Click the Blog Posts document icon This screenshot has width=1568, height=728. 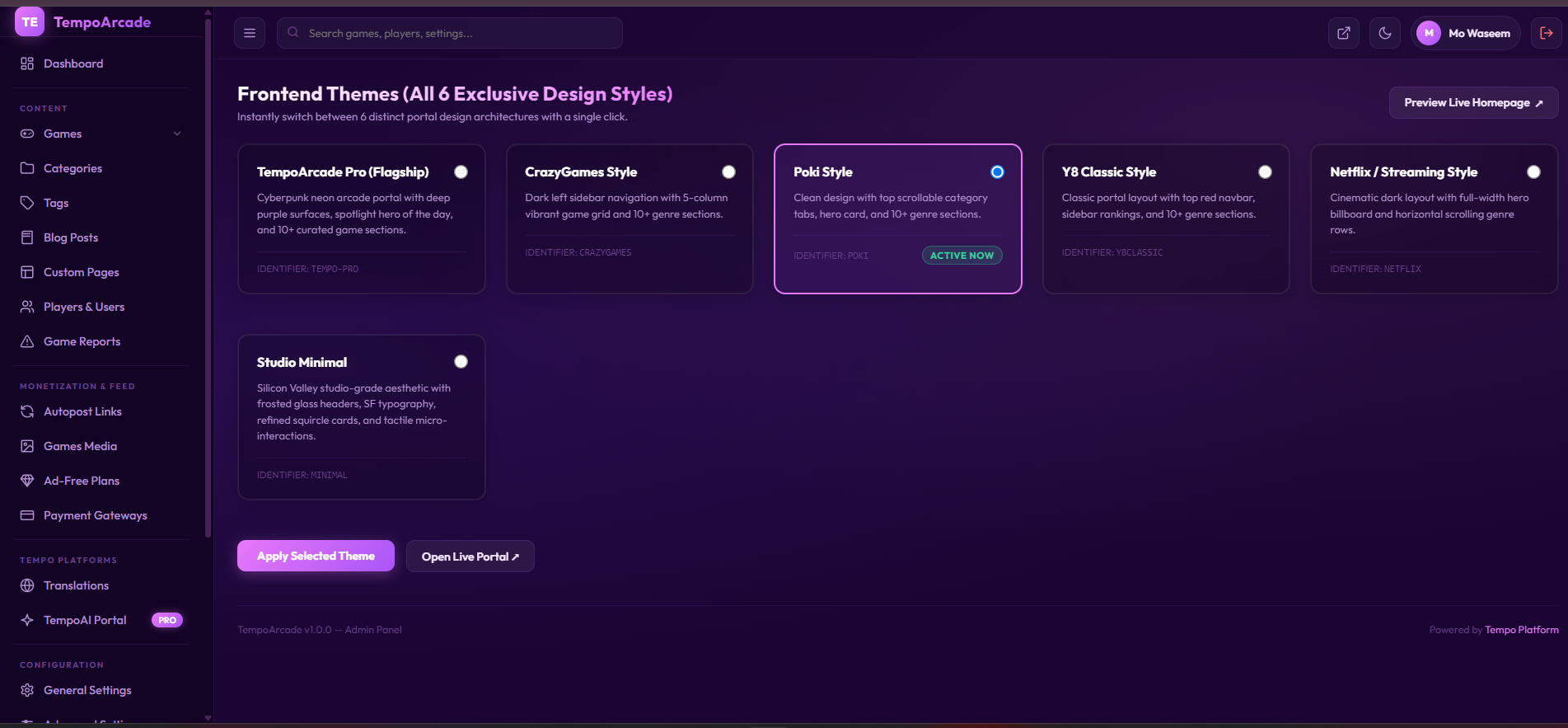pyautogui.click(x=27, y=237)
